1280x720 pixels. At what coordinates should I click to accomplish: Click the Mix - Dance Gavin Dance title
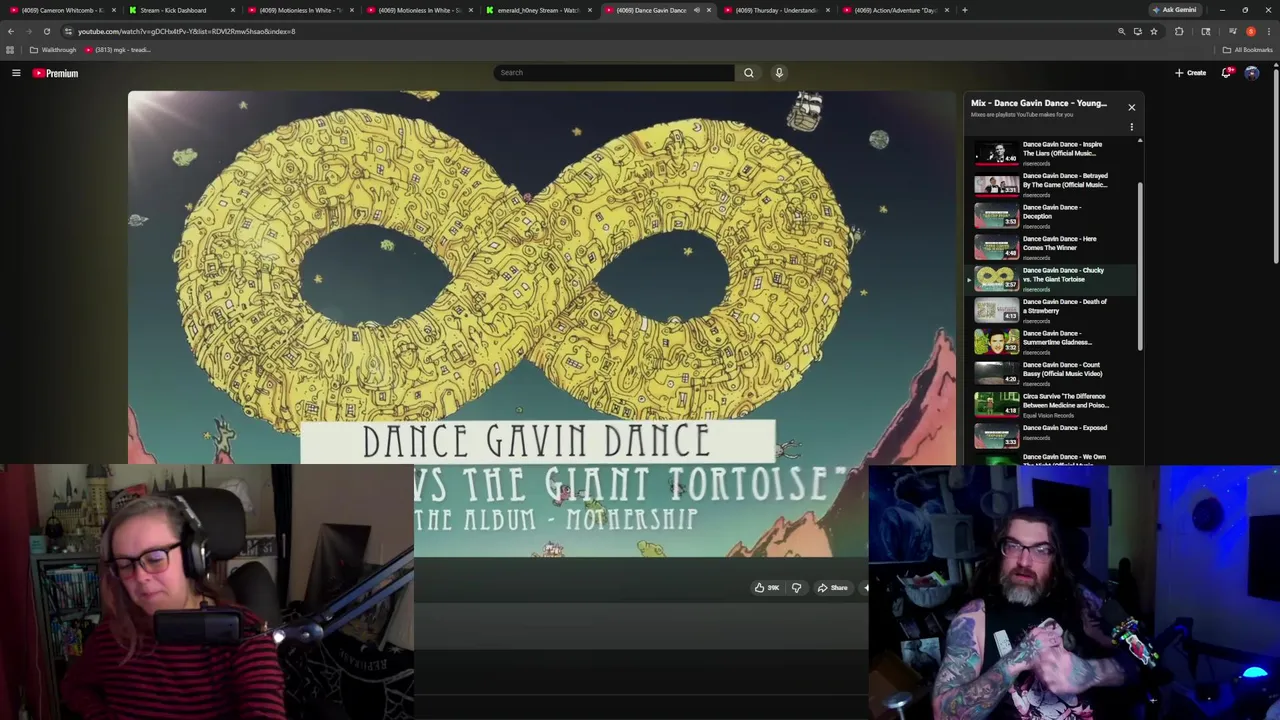[x=1039, y=103]
